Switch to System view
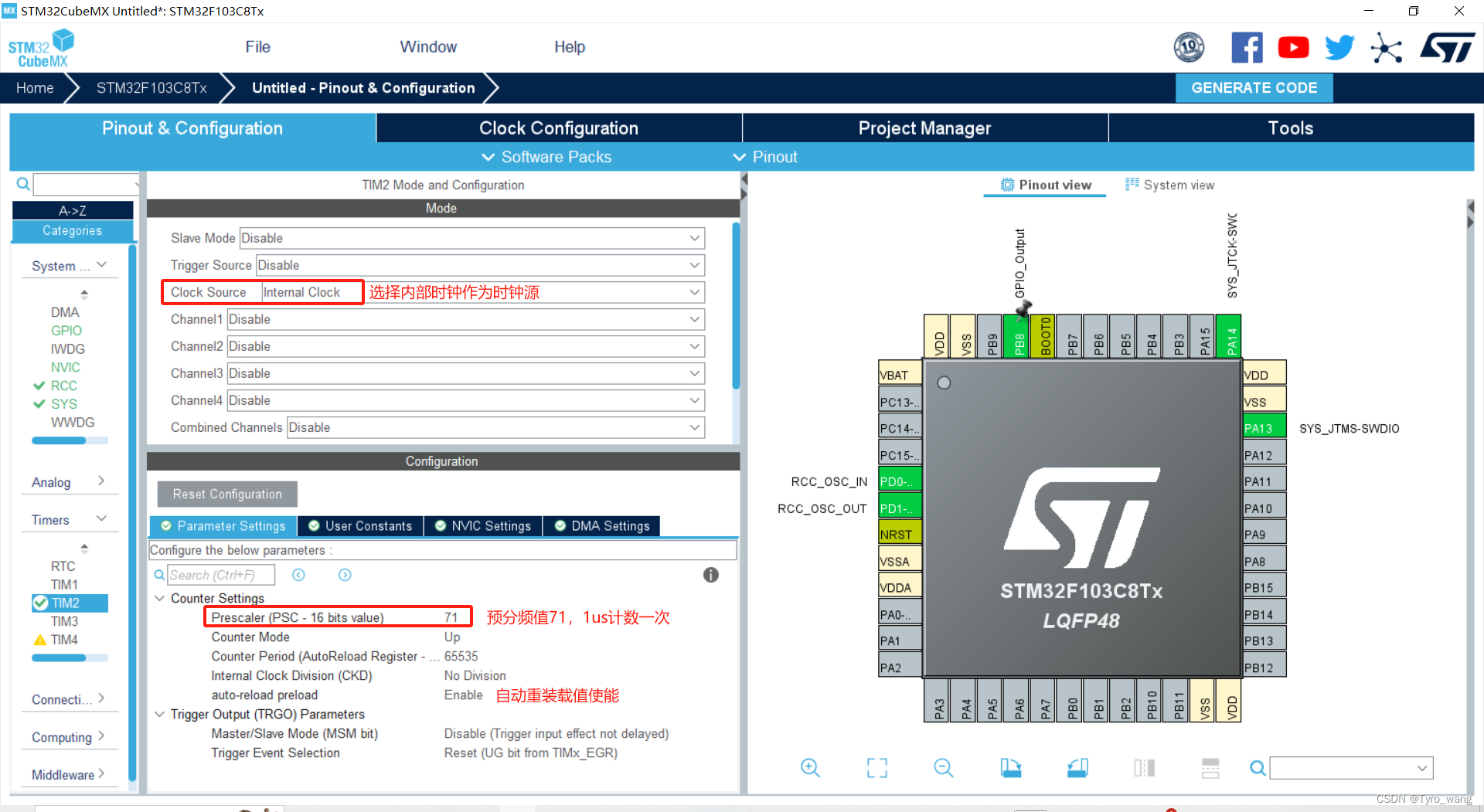Image resolution: width=1484 pixels, height=812 pixels. pyautogui.click(x=1169, y=185)
